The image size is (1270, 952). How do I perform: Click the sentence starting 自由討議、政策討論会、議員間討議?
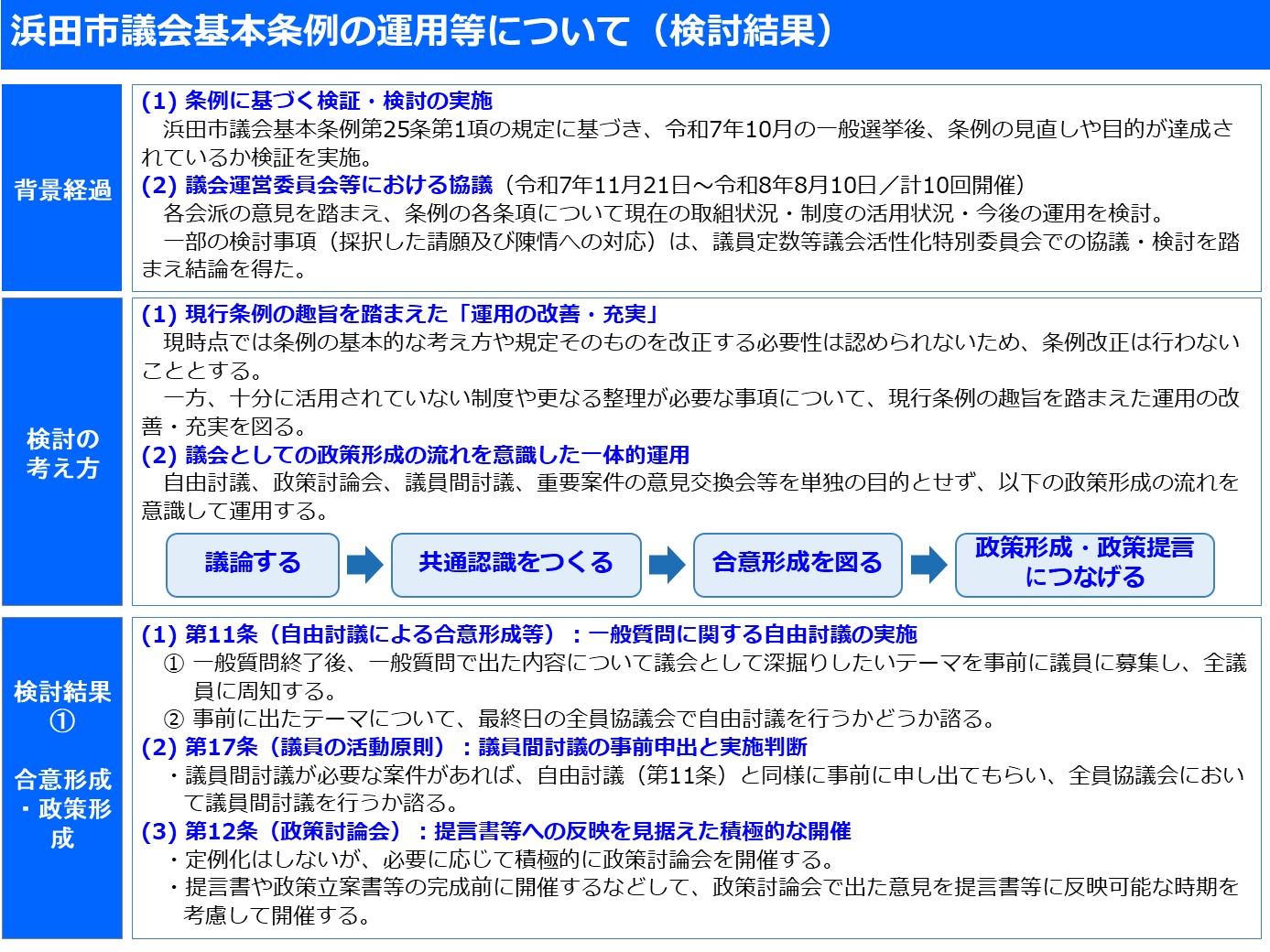(690, 496)
